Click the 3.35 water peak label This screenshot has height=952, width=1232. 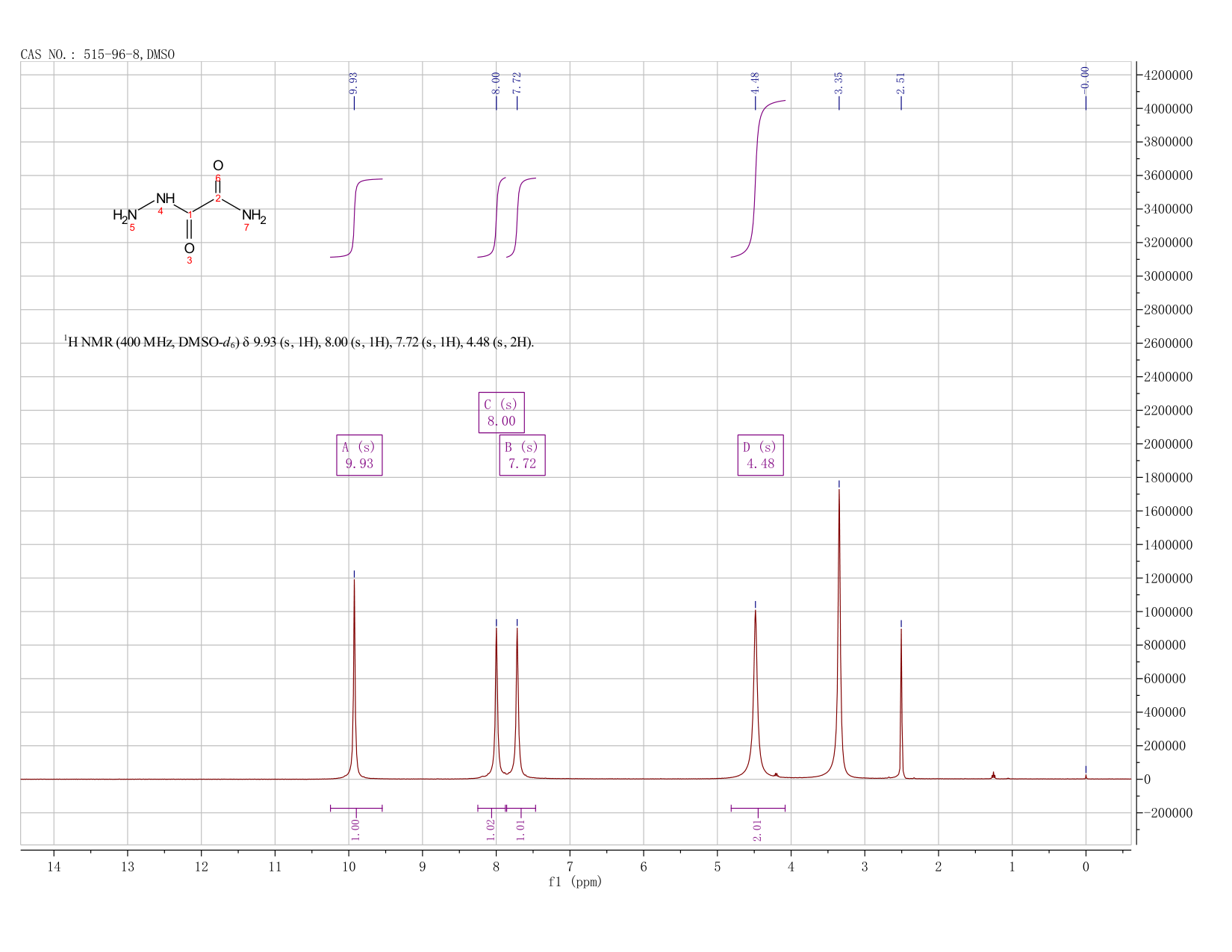839,82
